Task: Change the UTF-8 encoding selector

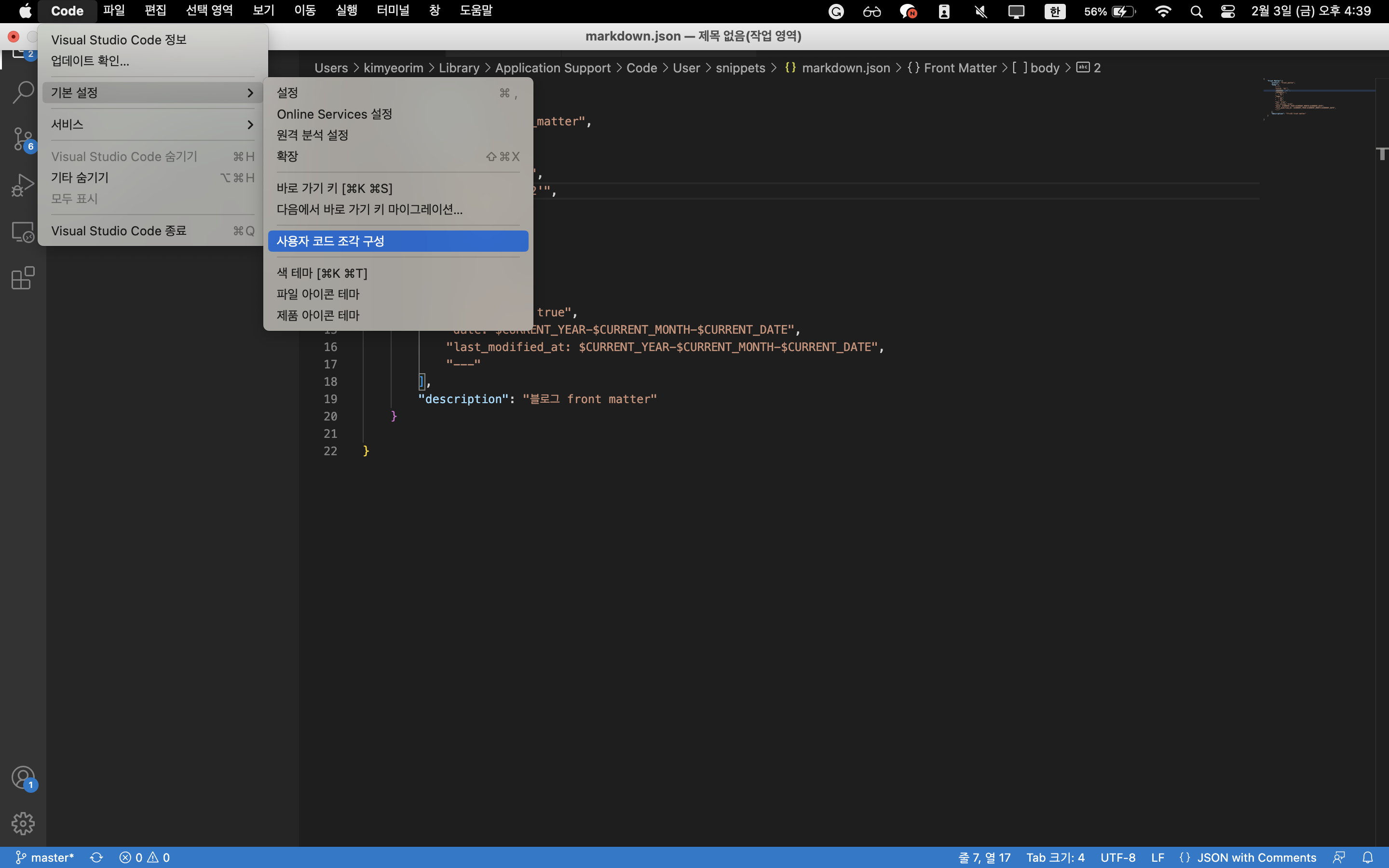Action: [x=1117, y=857]
